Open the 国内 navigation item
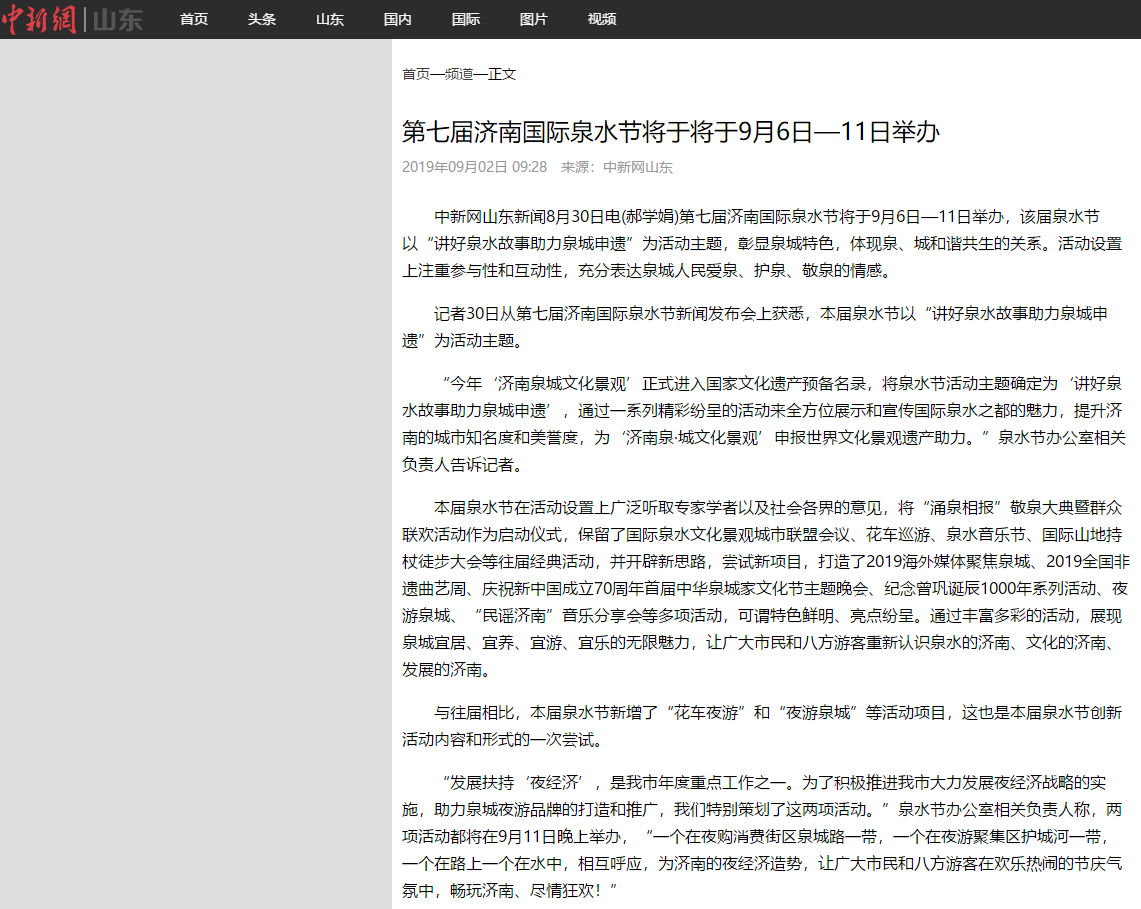Viewport: 1141px width, 909px height. tap(397, 20)
